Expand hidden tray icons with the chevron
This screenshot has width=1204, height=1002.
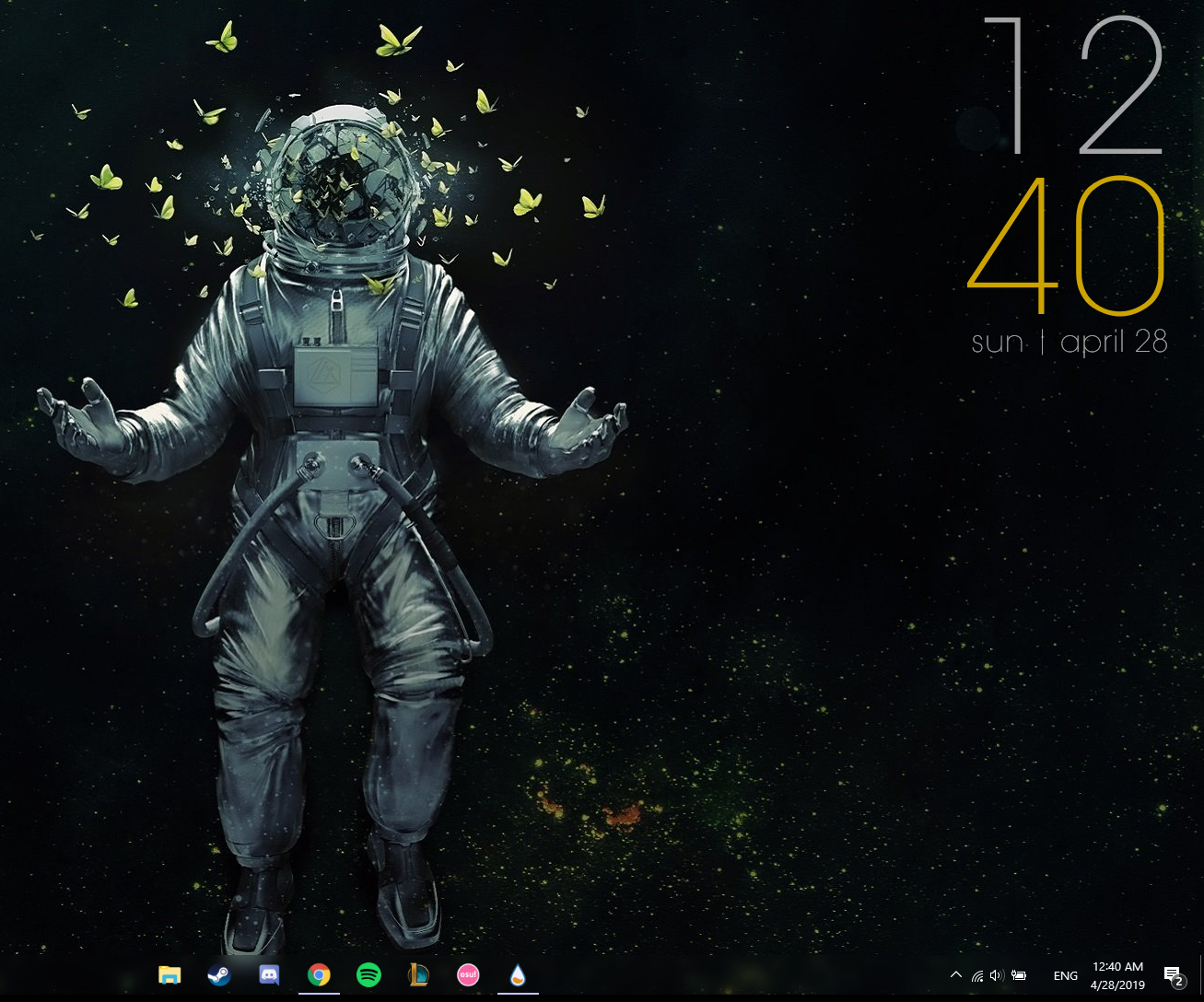(955, 974)
